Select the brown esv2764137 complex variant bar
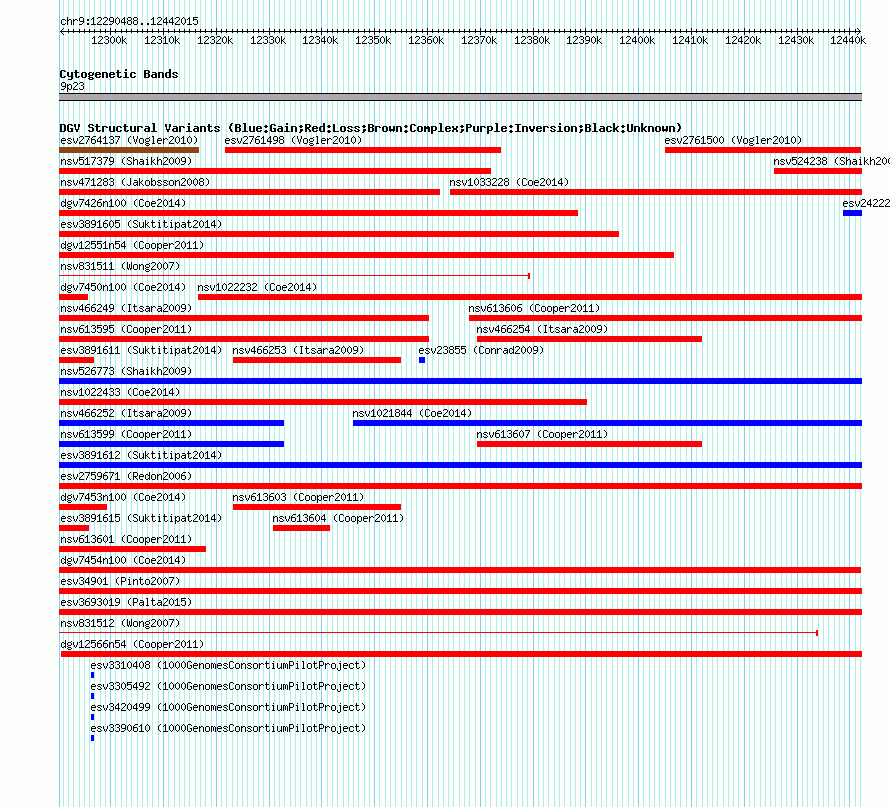 point(129,150)
